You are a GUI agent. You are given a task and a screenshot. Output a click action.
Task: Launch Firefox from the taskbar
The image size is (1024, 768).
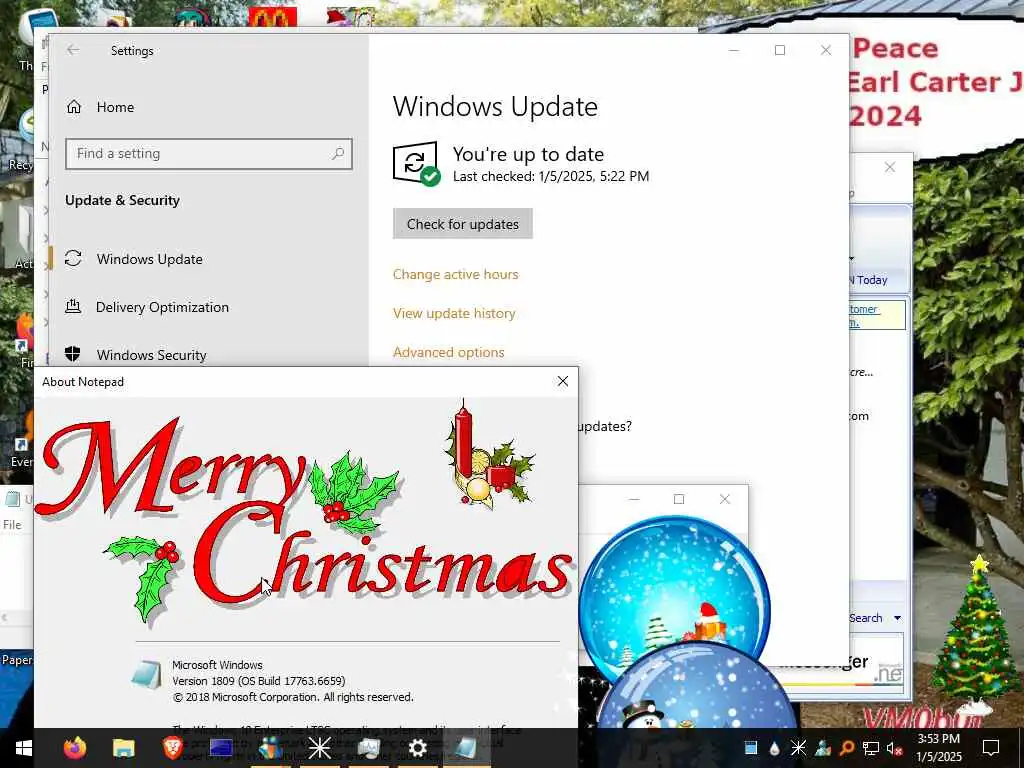click(x=74, y=748)
